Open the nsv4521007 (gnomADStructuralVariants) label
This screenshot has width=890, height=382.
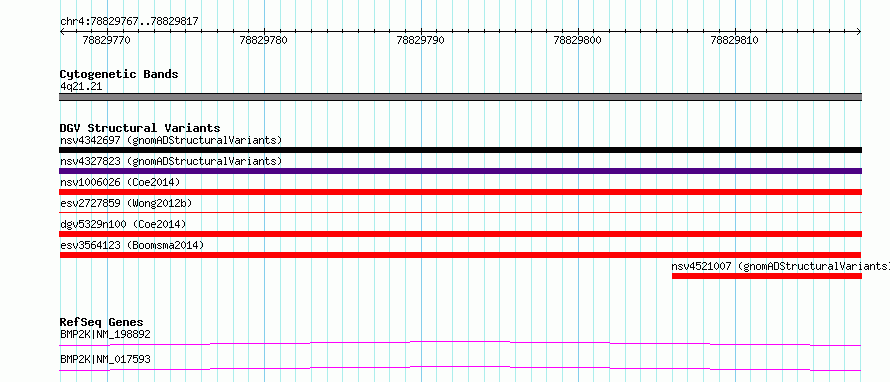pos(780,266)
